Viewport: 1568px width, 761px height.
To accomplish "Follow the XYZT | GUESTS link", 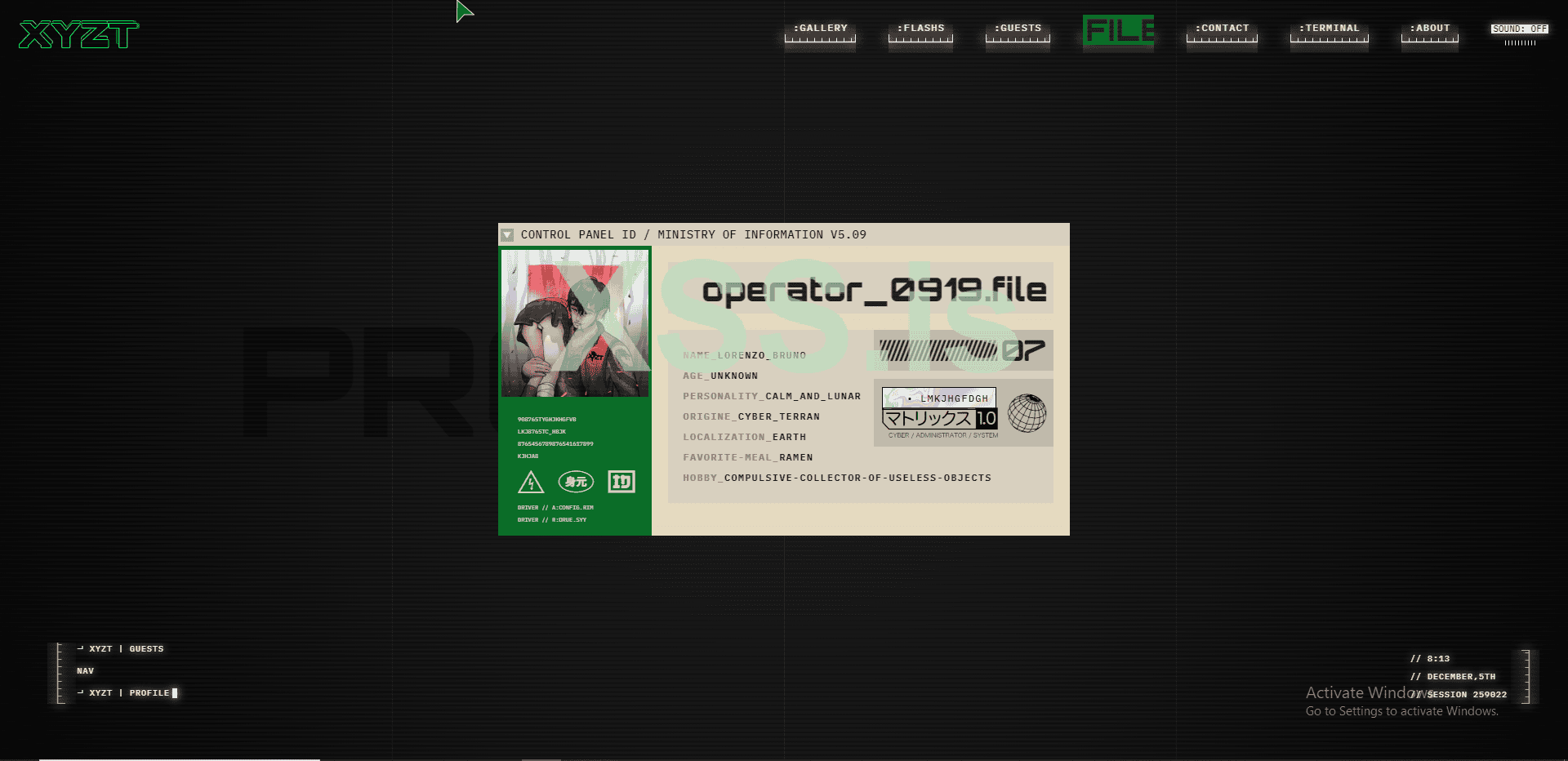I will [121, 648].
